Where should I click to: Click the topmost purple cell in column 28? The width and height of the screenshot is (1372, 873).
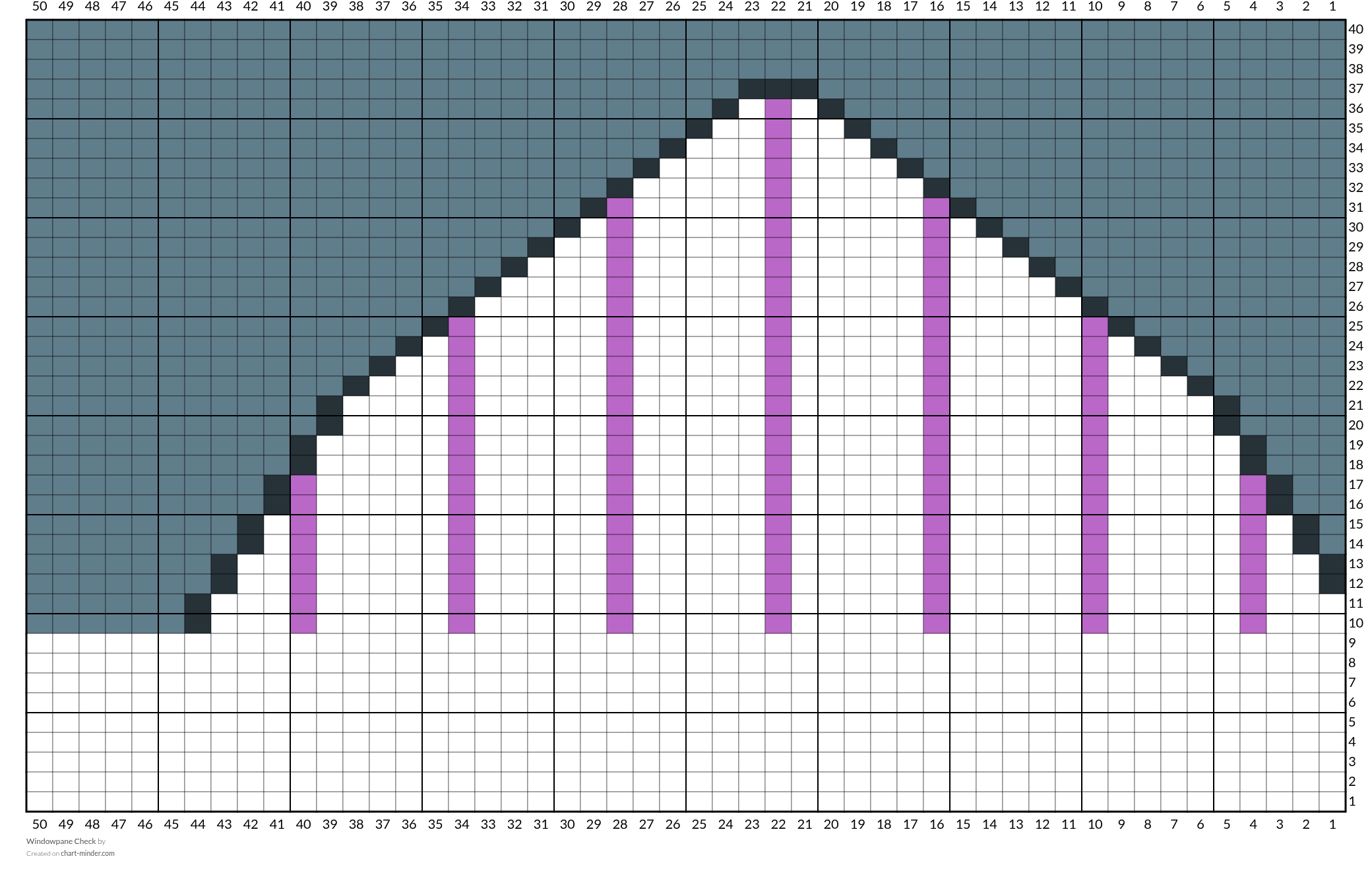620,208
